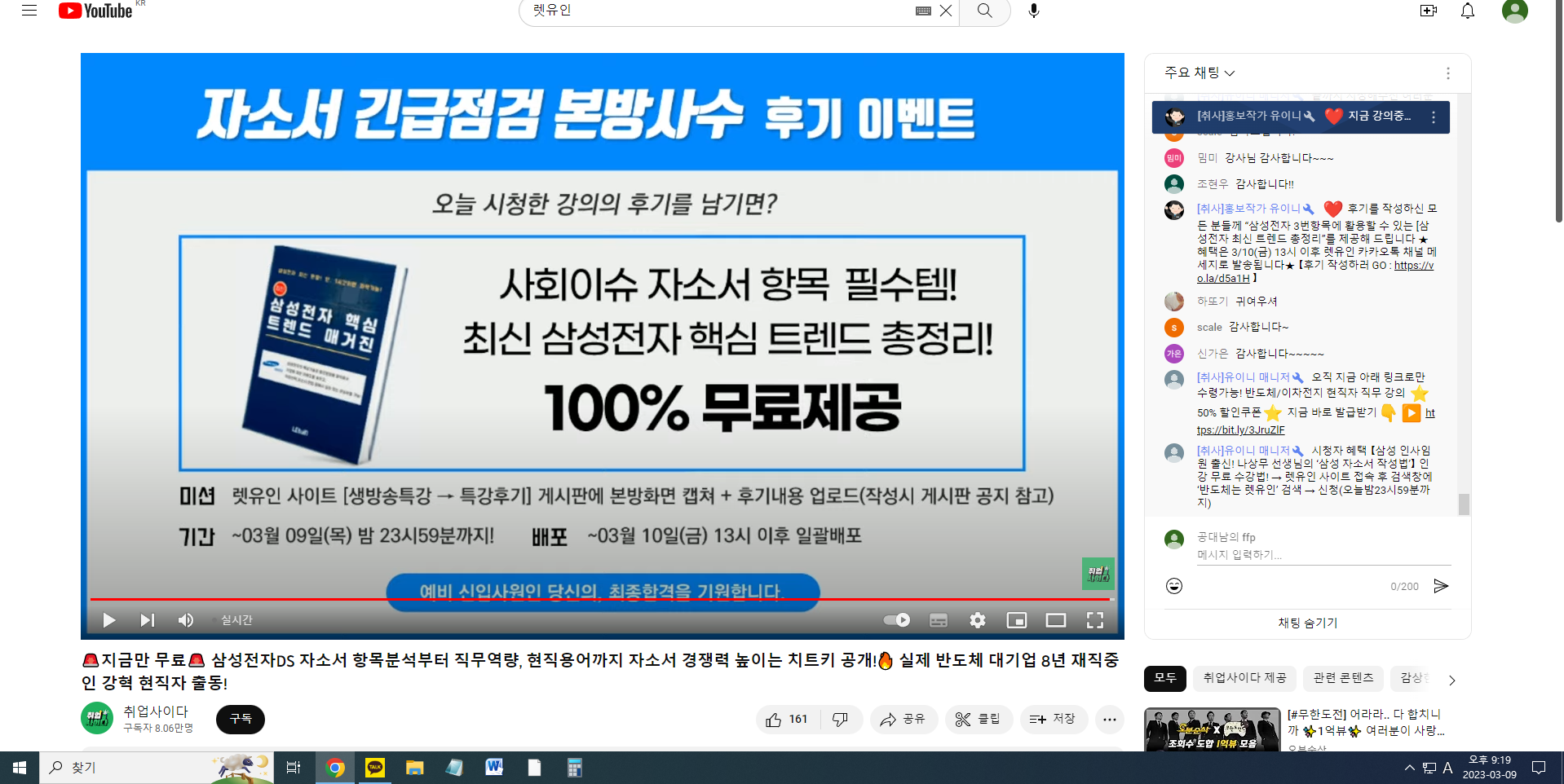1564x784 pixels.
Task: Enter fullscreen mode
Action: coord(1094,620)
